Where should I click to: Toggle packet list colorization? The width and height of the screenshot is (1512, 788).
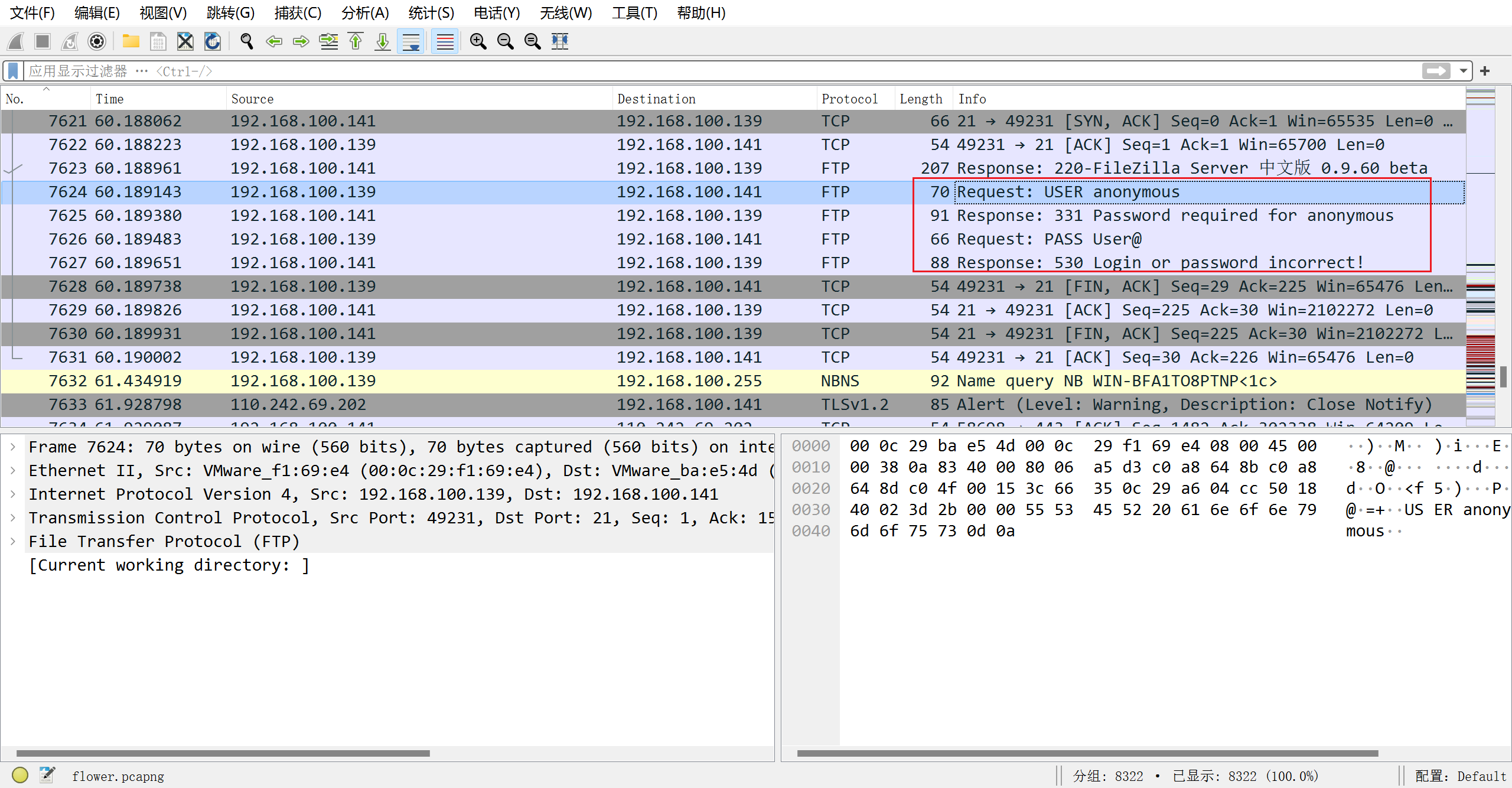pos(444,41)
